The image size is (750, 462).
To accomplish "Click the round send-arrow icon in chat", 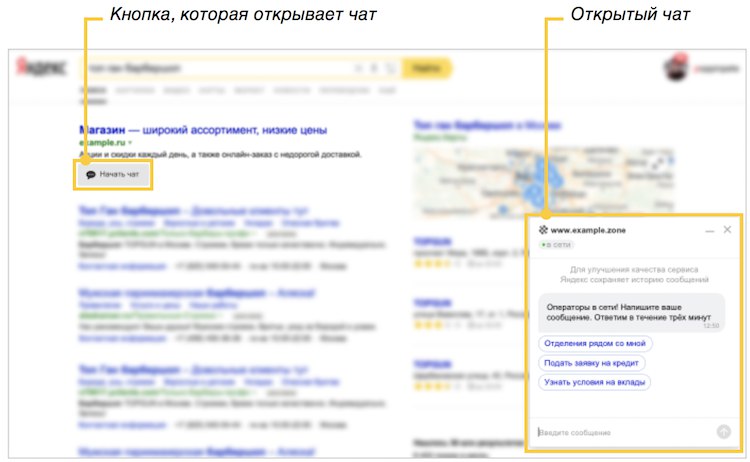I will pyautogui.click(x=724, y=432).
